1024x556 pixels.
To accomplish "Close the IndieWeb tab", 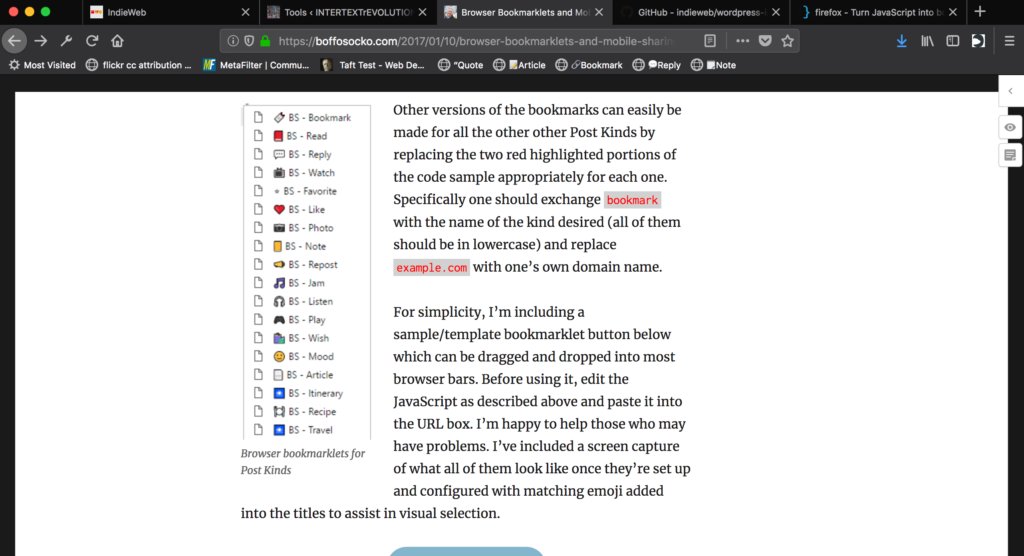I will (245, 12).
